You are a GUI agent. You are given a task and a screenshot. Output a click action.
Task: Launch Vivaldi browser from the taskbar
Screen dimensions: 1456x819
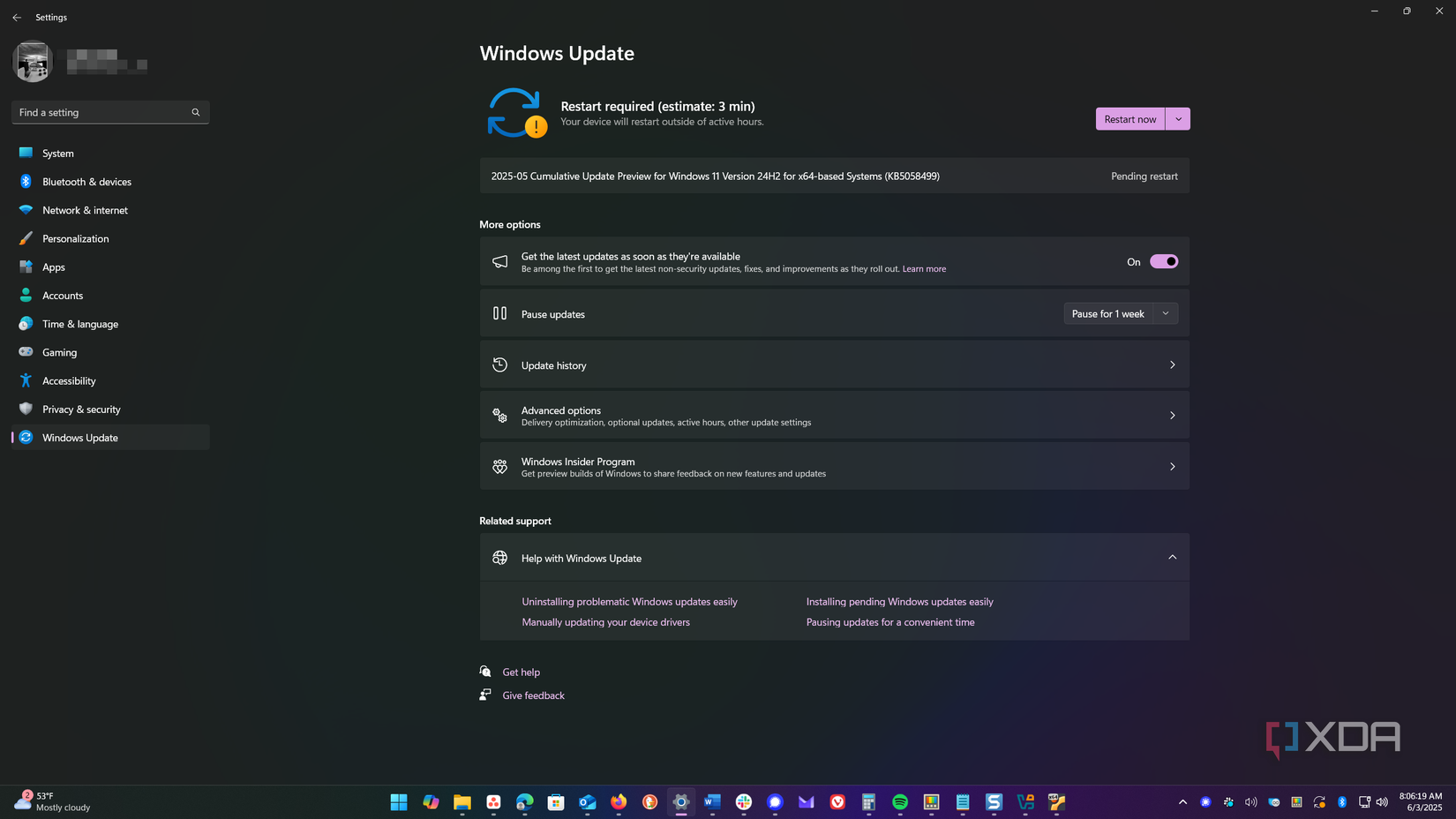point(837,801)
